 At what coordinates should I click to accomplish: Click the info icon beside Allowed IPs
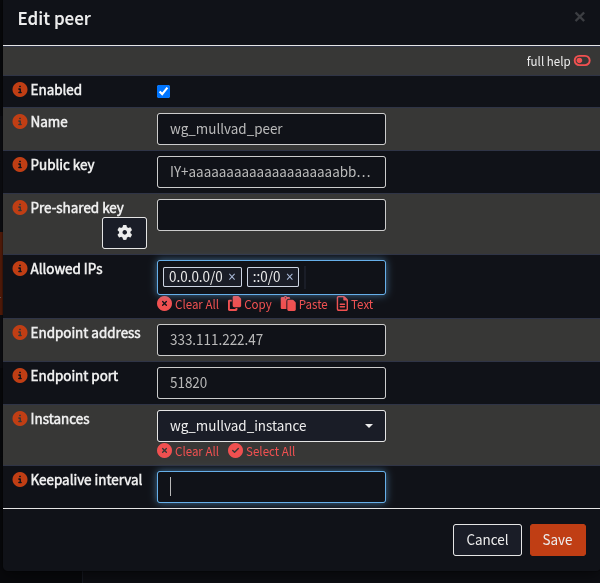pyautogui.click(x=20, y=269)
